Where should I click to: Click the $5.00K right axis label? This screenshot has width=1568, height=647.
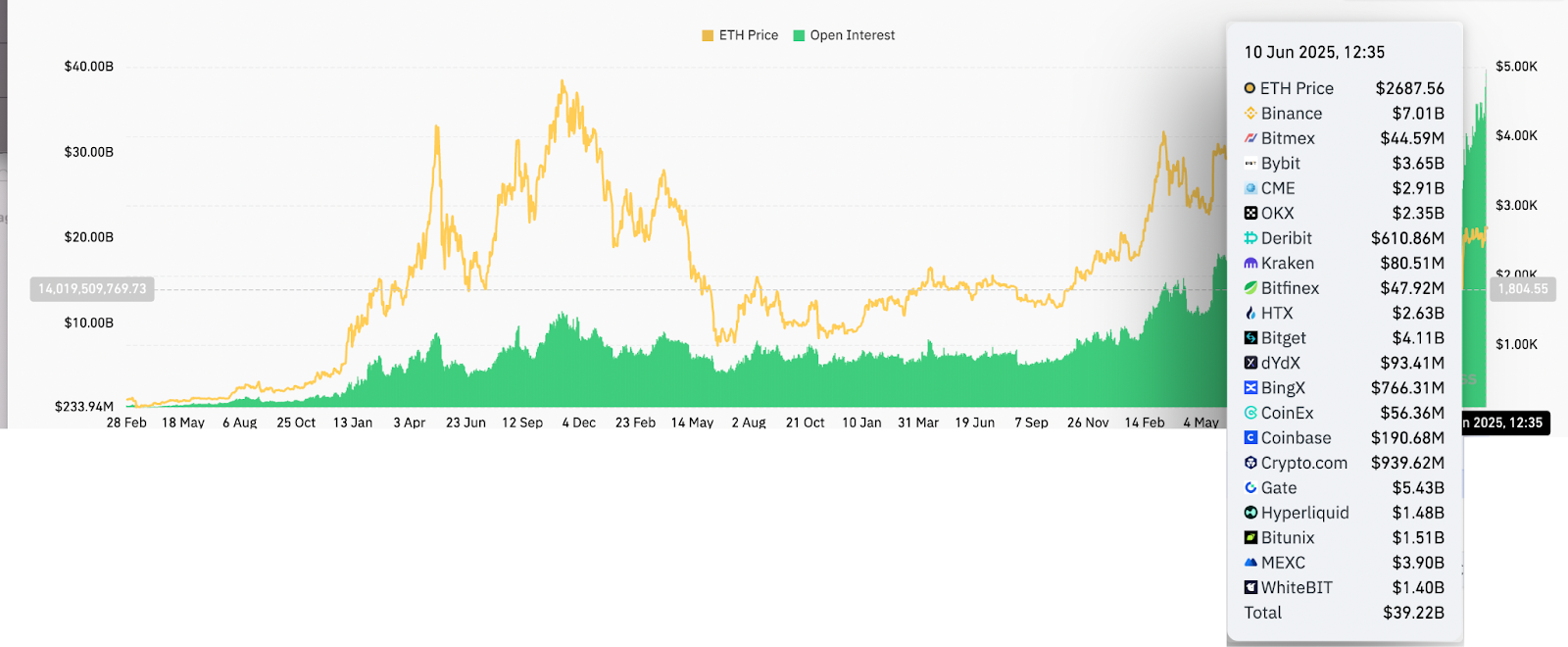(x=1516, y=67)
